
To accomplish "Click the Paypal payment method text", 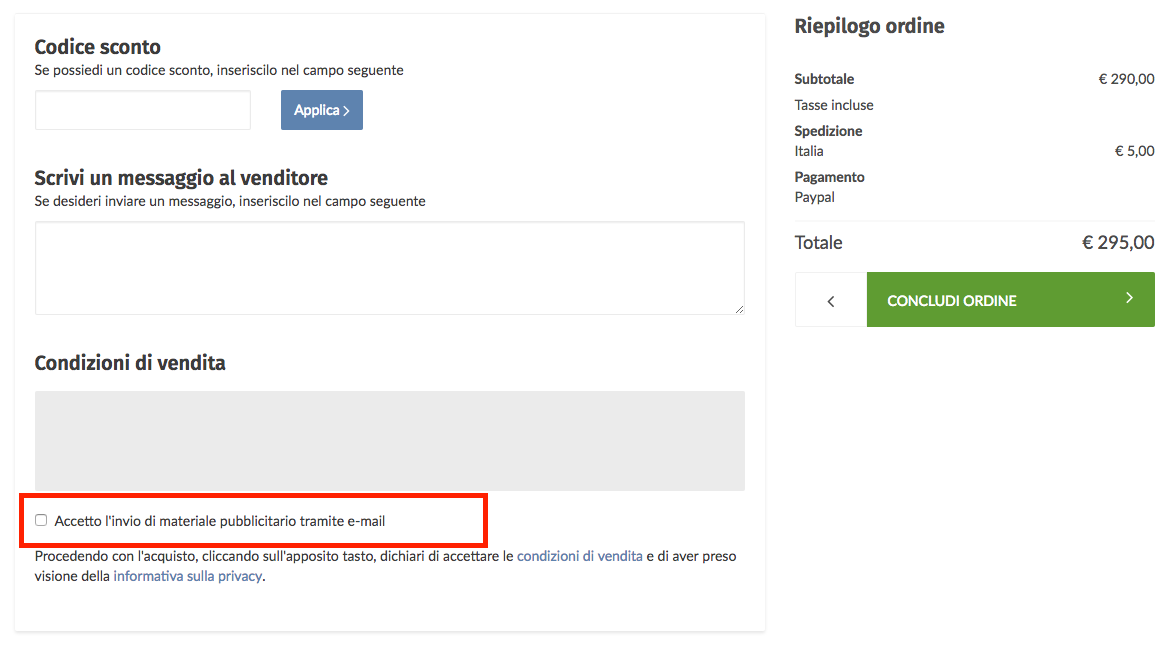I will click(x=814, y=197).
